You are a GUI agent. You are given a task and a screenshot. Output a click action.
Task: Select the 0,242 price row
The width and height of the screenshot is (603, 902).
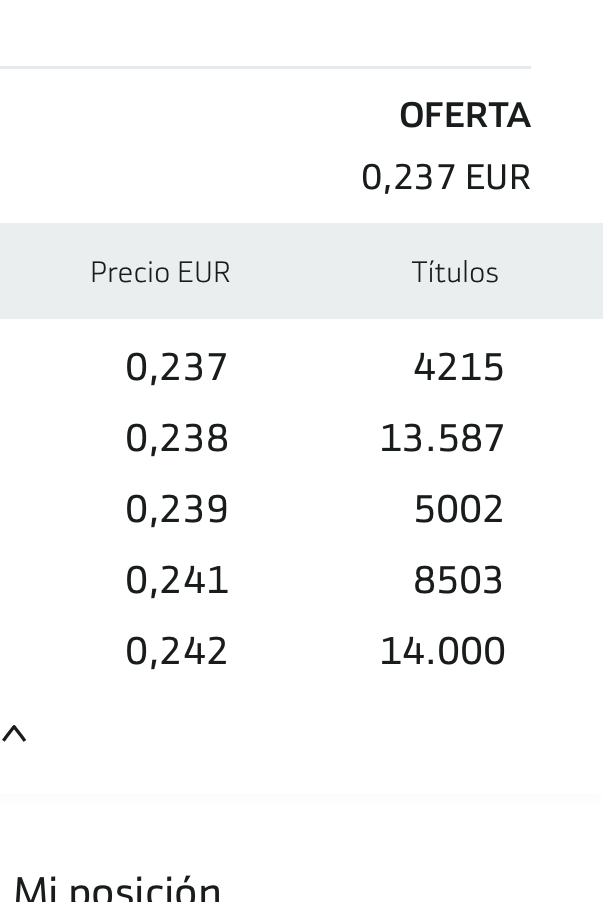177,651
